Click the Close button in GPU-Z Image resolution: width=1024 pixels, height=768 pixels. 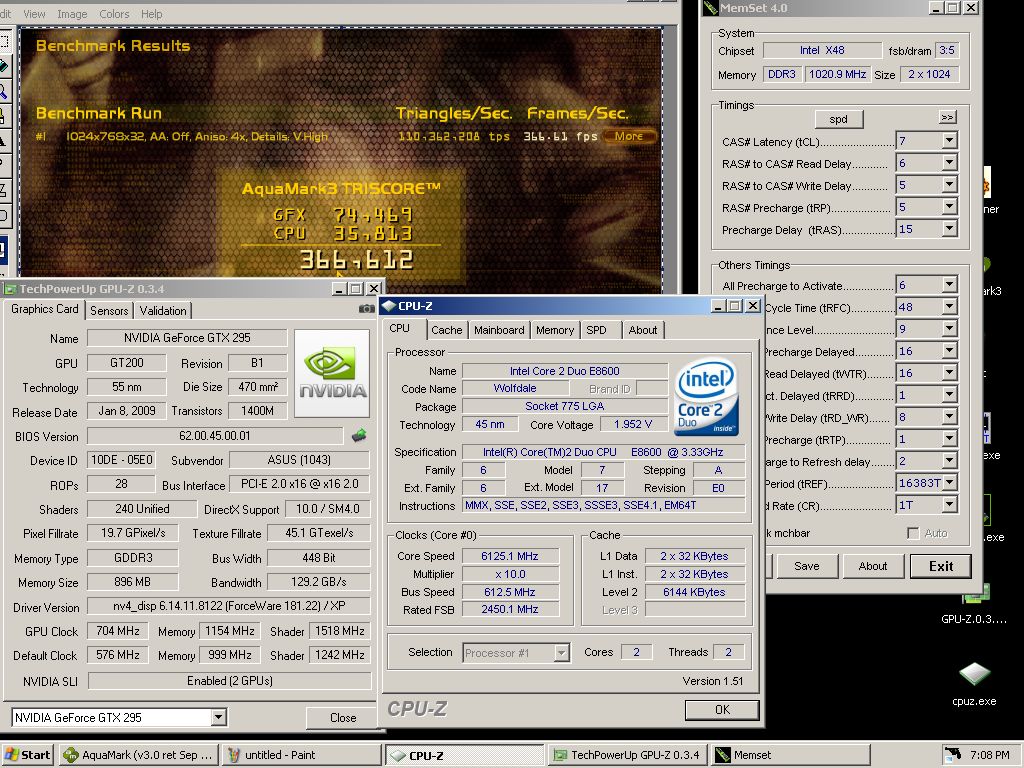[343, 718]
